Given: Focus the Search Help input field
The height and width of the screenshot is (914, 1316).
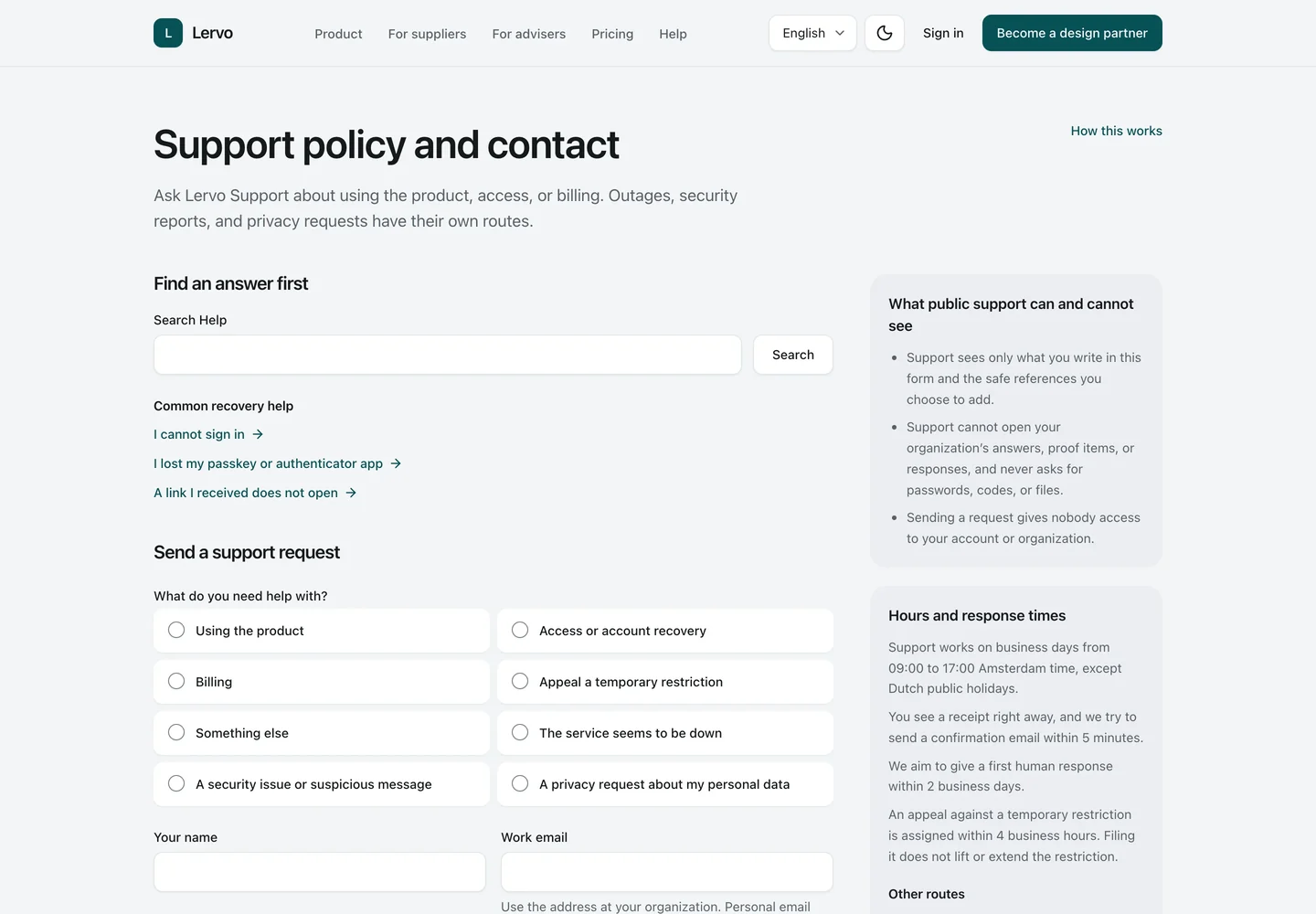Looking at the screenshot, I should pyautogui.click(x=448, y=355).
